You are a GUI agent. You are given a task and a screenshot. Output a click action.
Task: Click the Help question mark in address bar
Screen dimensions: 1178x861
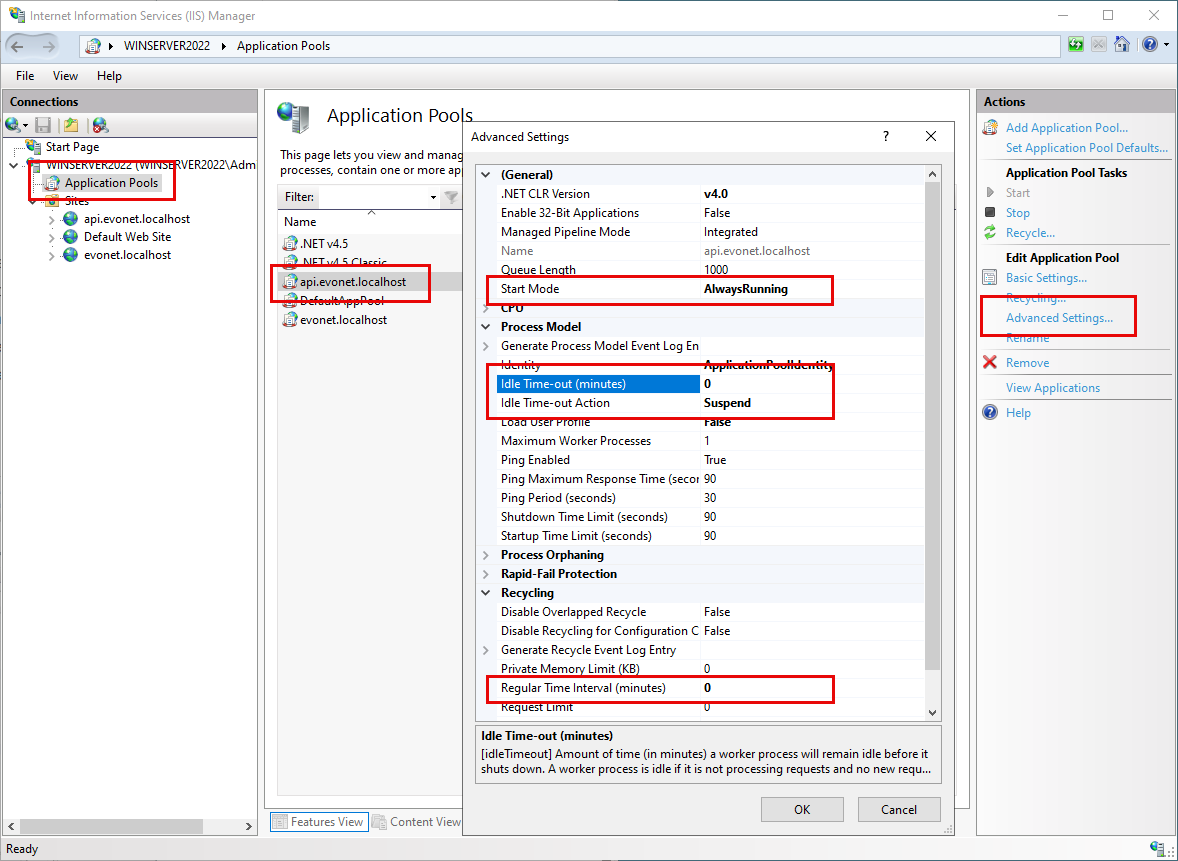1149,45
